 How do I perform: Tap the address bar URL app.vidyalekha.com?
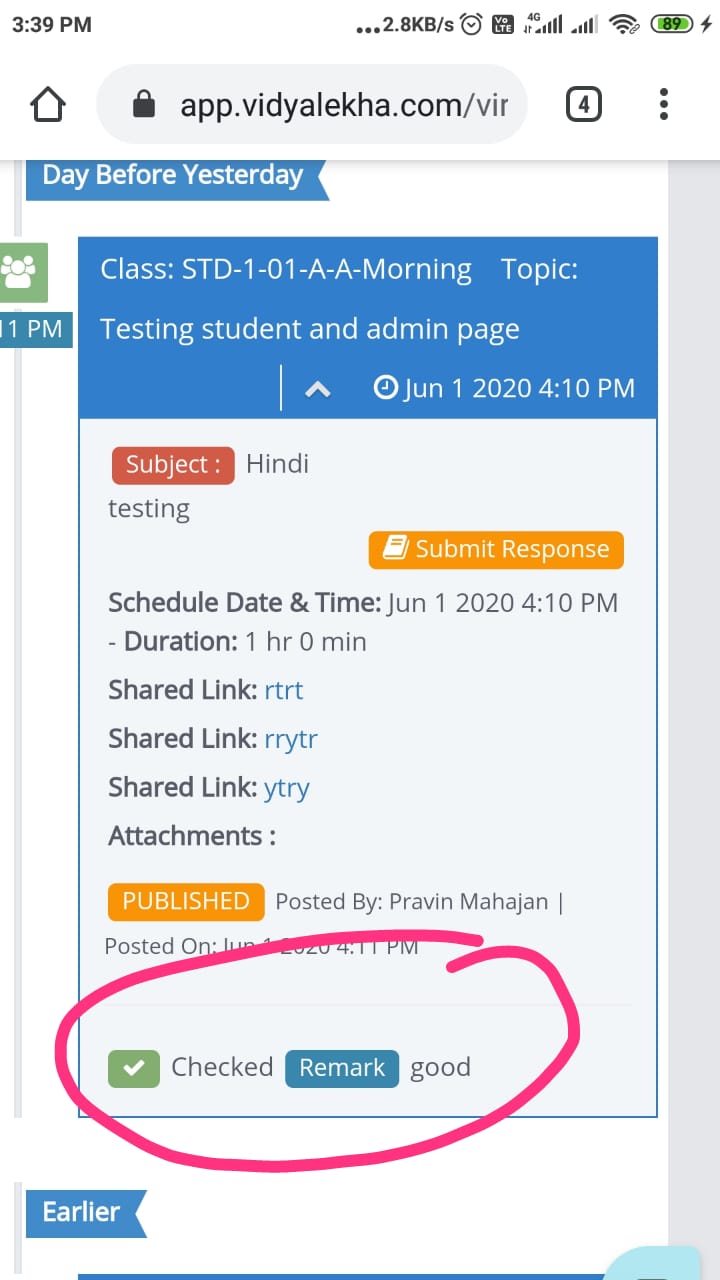coord(344,104)
